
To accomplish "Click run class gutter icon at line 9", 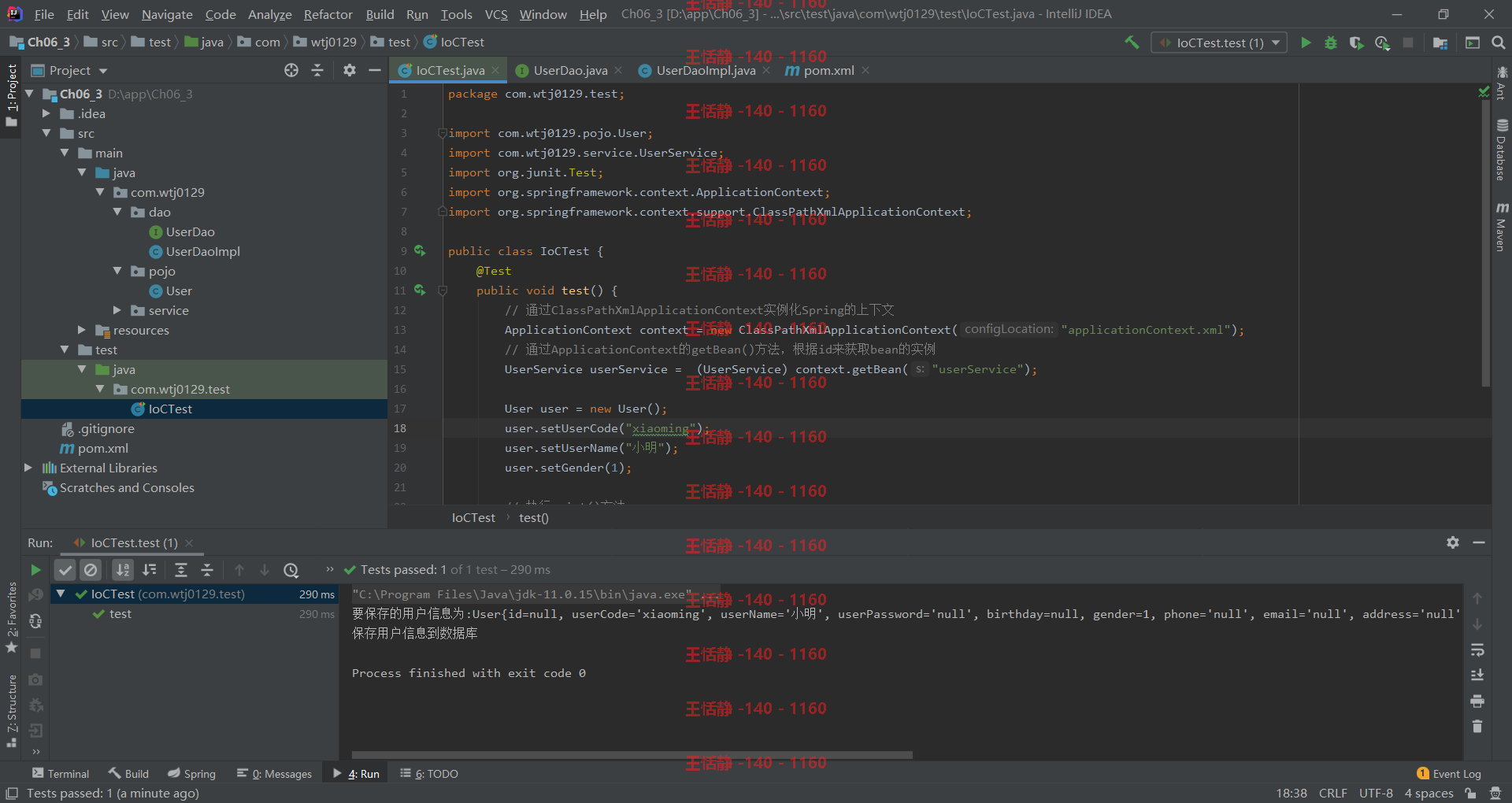I will coord(420,250).
